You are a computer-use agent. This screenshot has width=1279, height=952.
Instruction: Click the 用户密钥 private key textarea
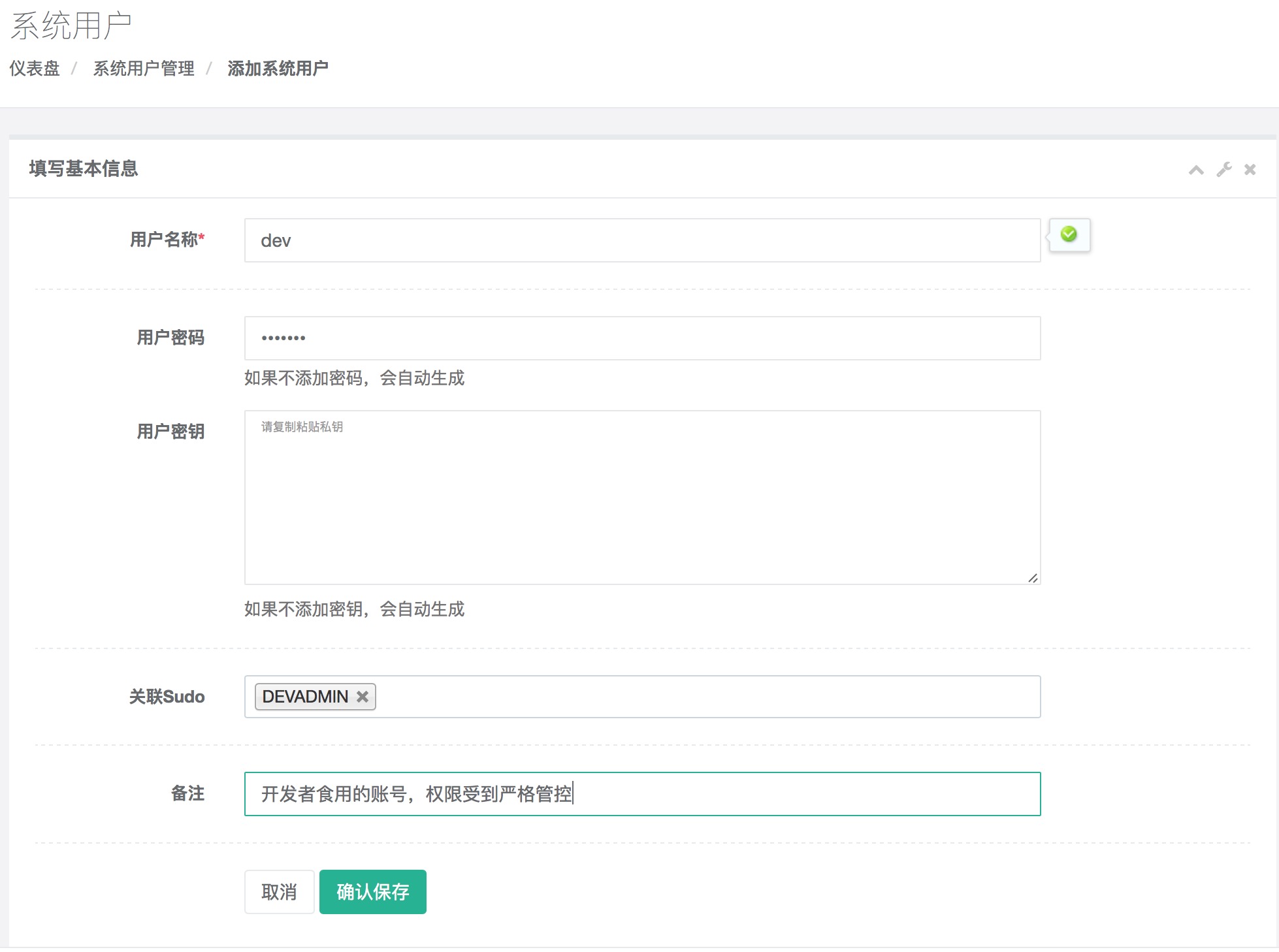point(642,498)
